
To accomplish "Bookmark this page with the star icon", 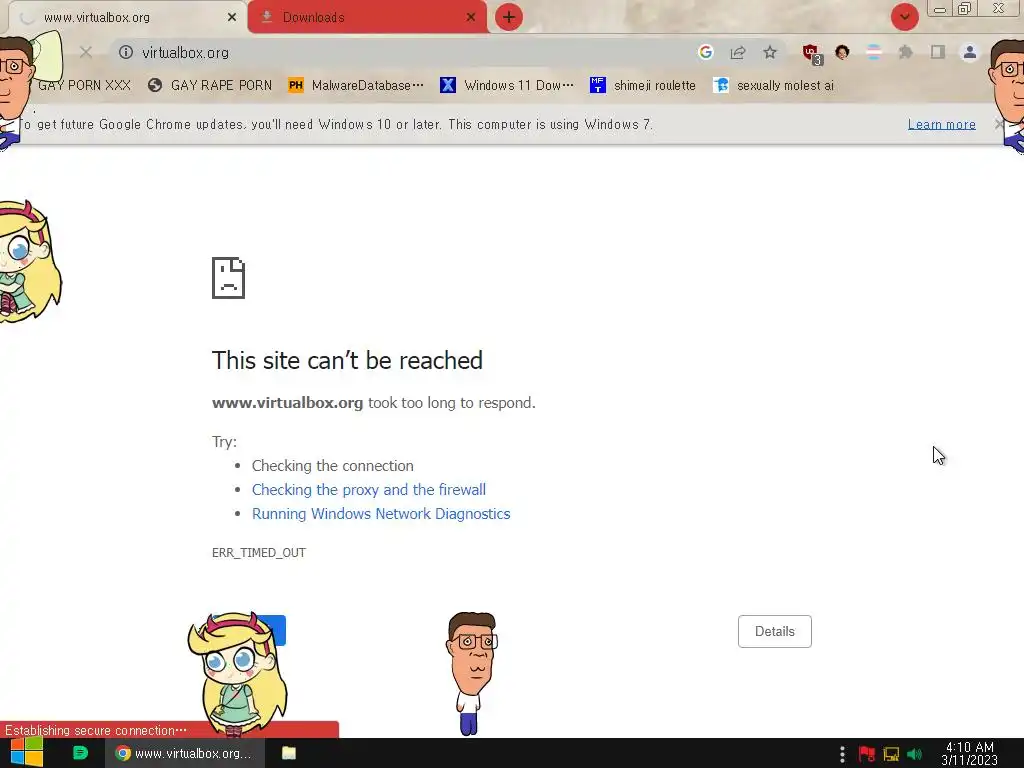I will tap(770, 52).
